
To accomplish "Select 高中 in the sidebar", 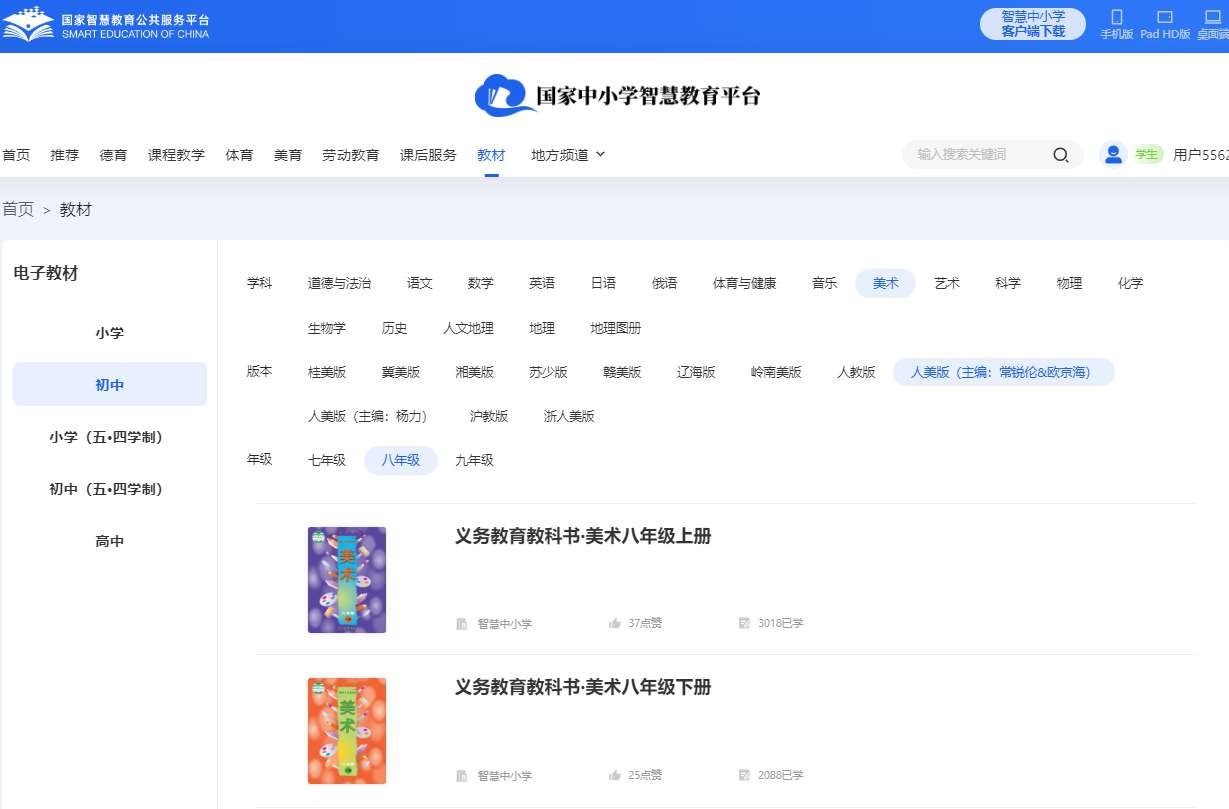I will (x=110, y=541).
